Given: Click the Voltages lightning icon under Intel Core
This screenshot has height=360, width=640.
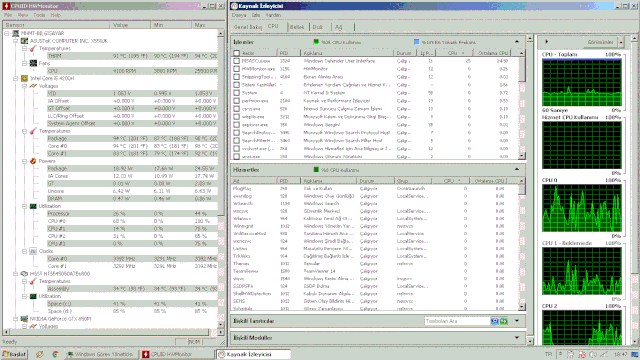Looking at the screenshot, I should point(33,86).
